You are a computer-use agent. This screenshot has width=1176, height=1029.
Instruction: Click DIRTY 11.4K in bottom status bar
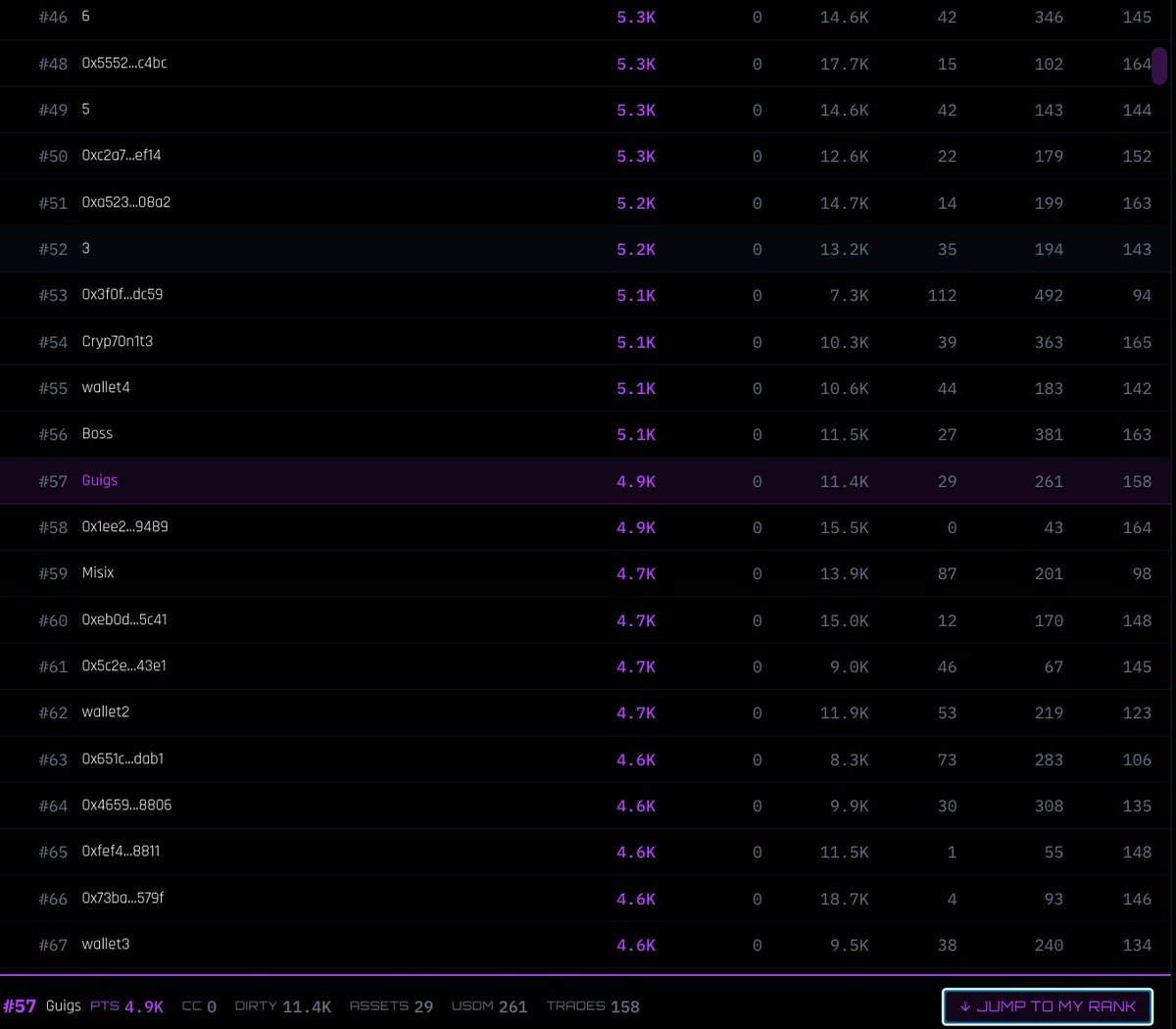(x=283, y=1006)
